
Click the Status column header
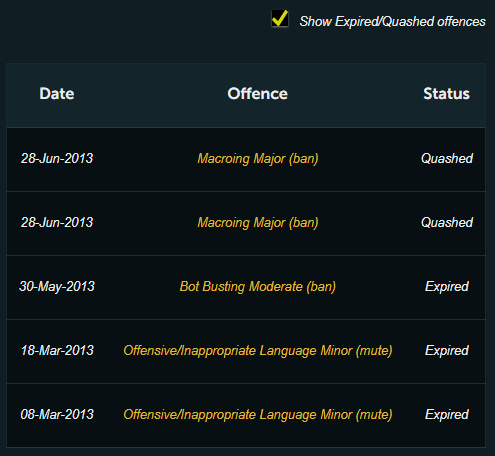pyautogui.click(x=446, y=94)
